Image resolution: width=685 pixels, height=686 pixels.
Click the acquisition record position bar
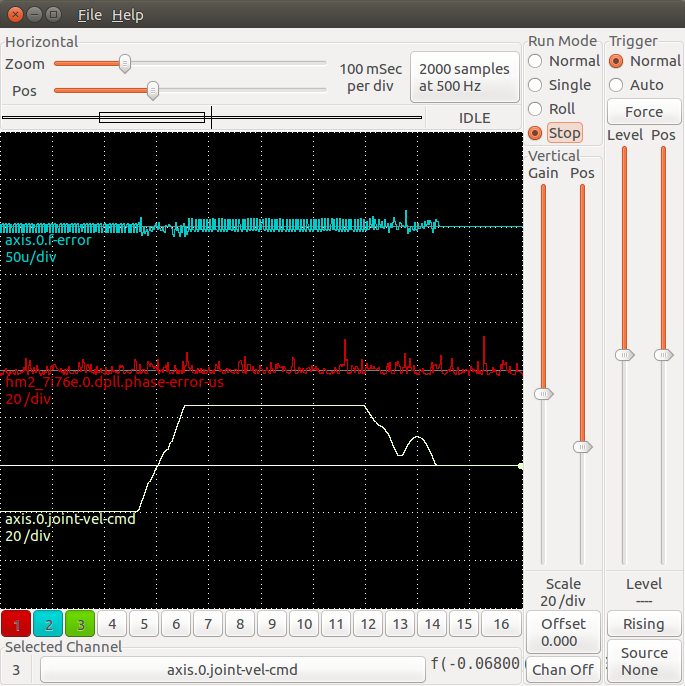coord(212,117)
